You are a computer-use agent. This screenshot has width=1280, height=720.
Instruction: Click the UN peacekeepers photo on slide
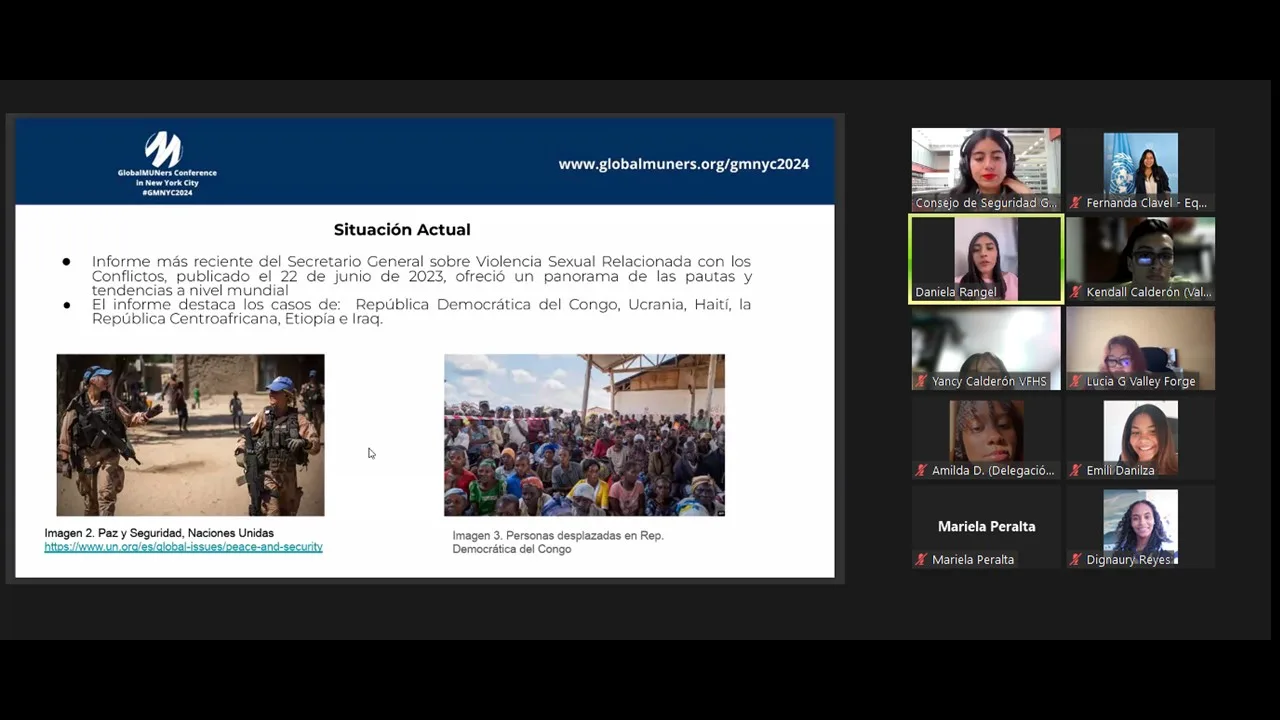pos(190,435)
